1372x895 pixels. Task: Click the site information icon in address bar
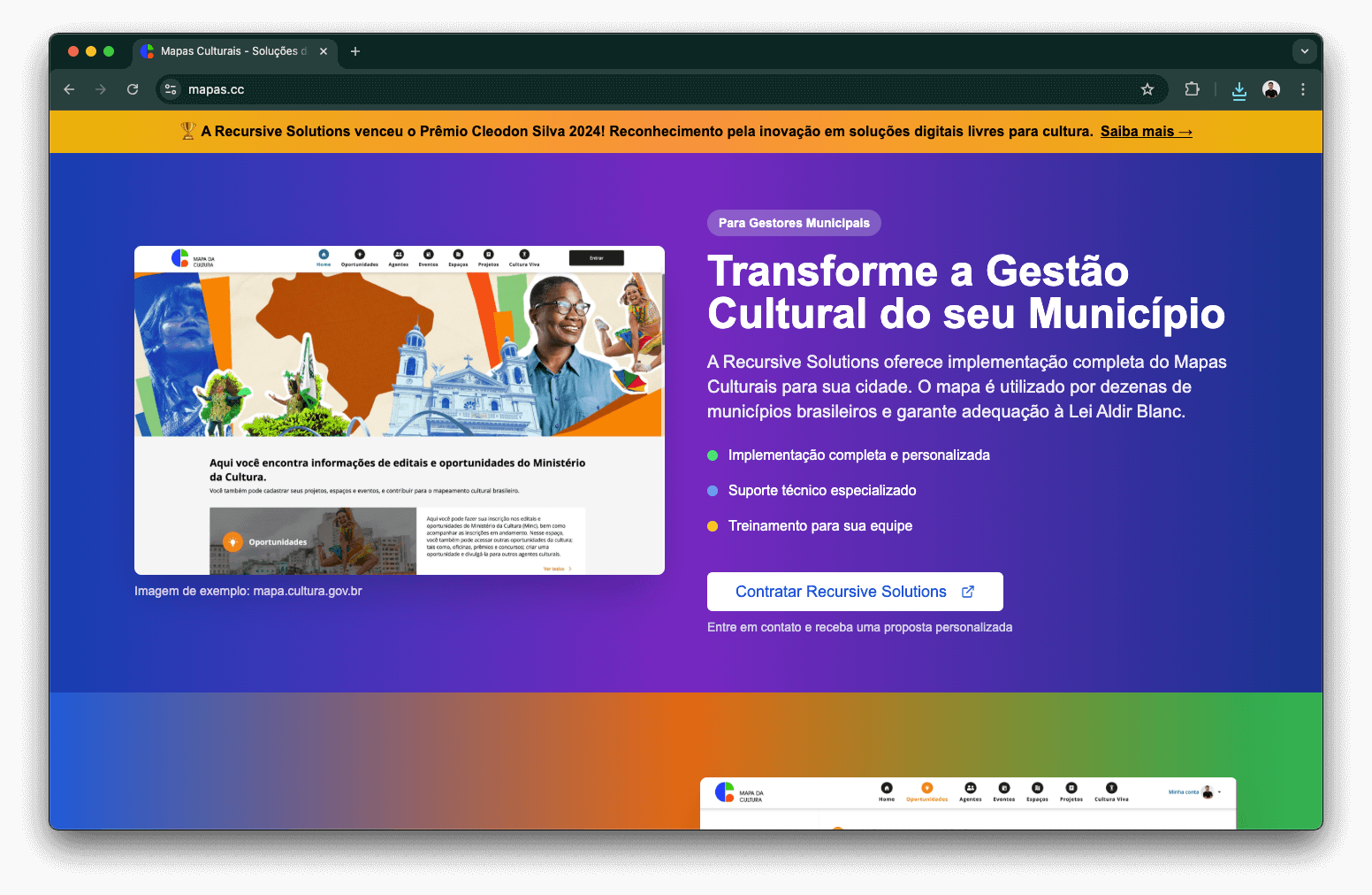point(171,89)
